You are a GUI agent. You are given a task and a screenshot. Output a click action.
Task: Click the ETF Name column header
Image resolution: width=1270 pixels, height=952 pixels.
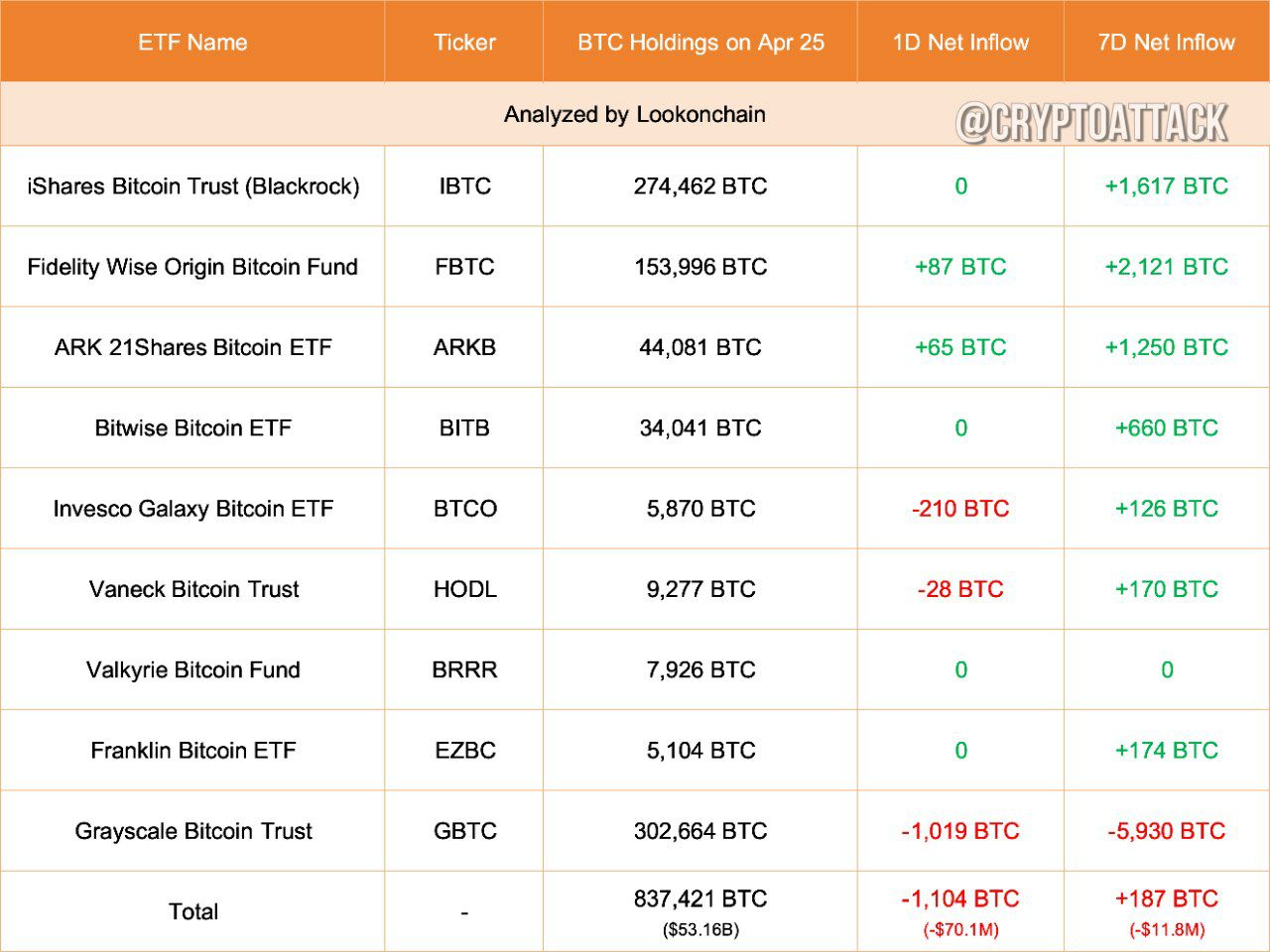[x=192, y=43]
